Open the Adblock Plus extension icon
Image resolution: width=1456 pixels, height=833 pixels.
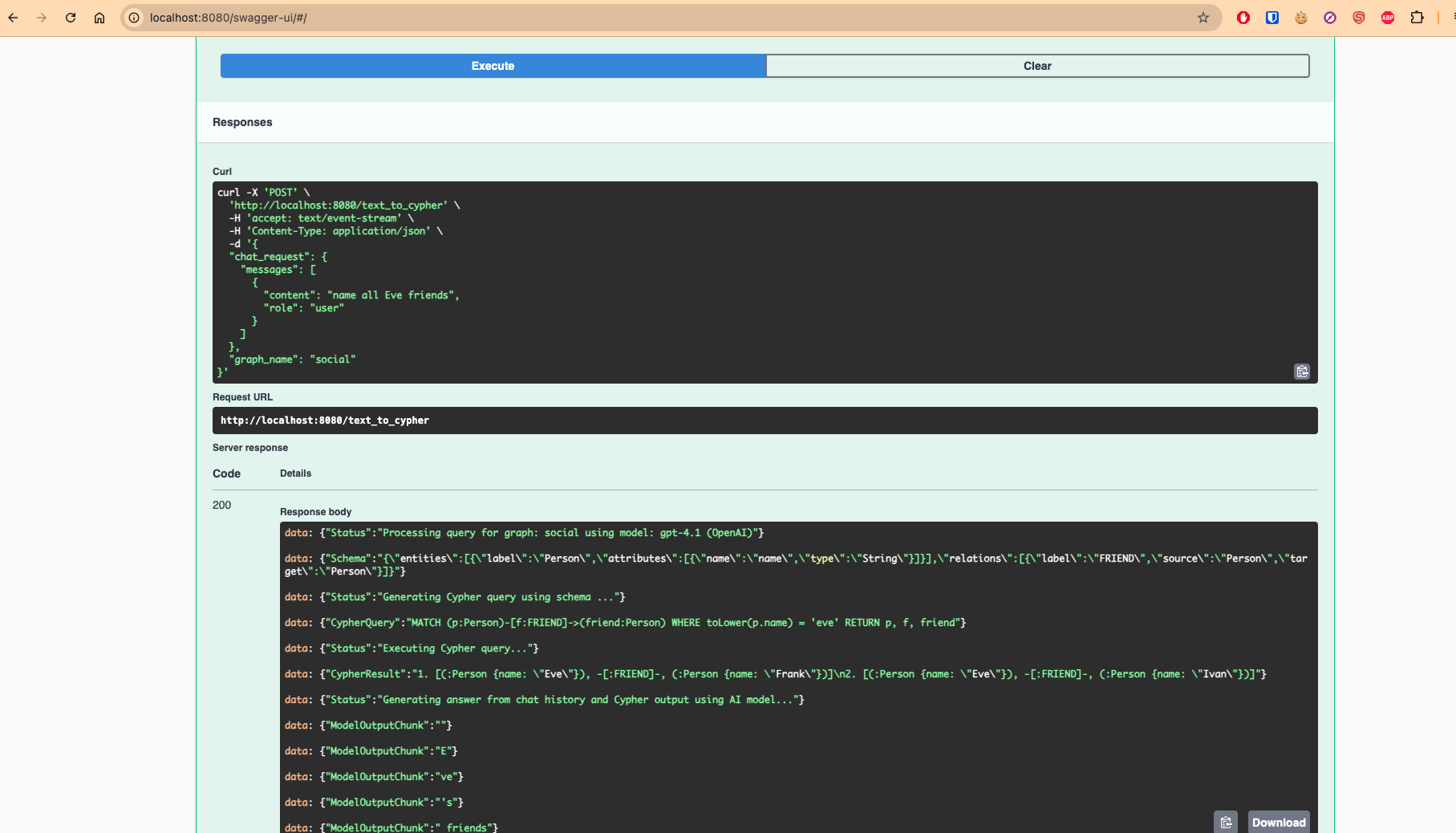(x=1388, y=18)
